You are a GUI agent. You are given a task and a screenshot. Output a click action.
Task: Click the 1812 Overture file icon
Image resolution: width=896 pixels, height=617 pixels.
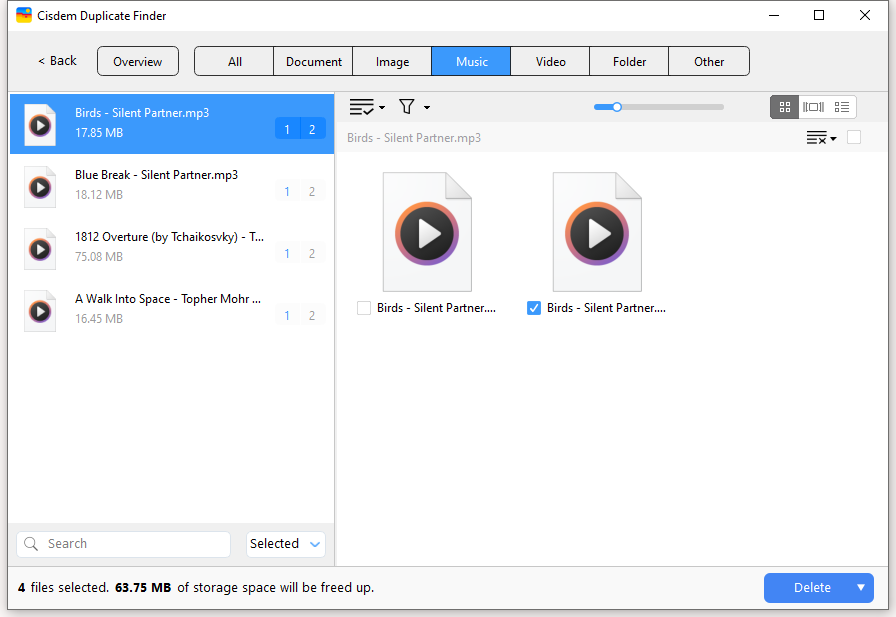(x=40, y=248)
